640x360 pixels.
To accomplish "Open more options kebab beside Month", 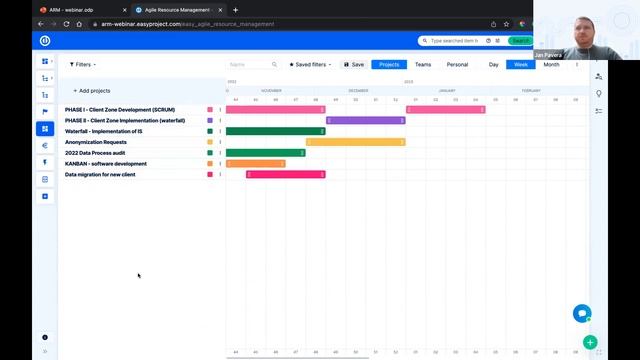I will [577, 64].
